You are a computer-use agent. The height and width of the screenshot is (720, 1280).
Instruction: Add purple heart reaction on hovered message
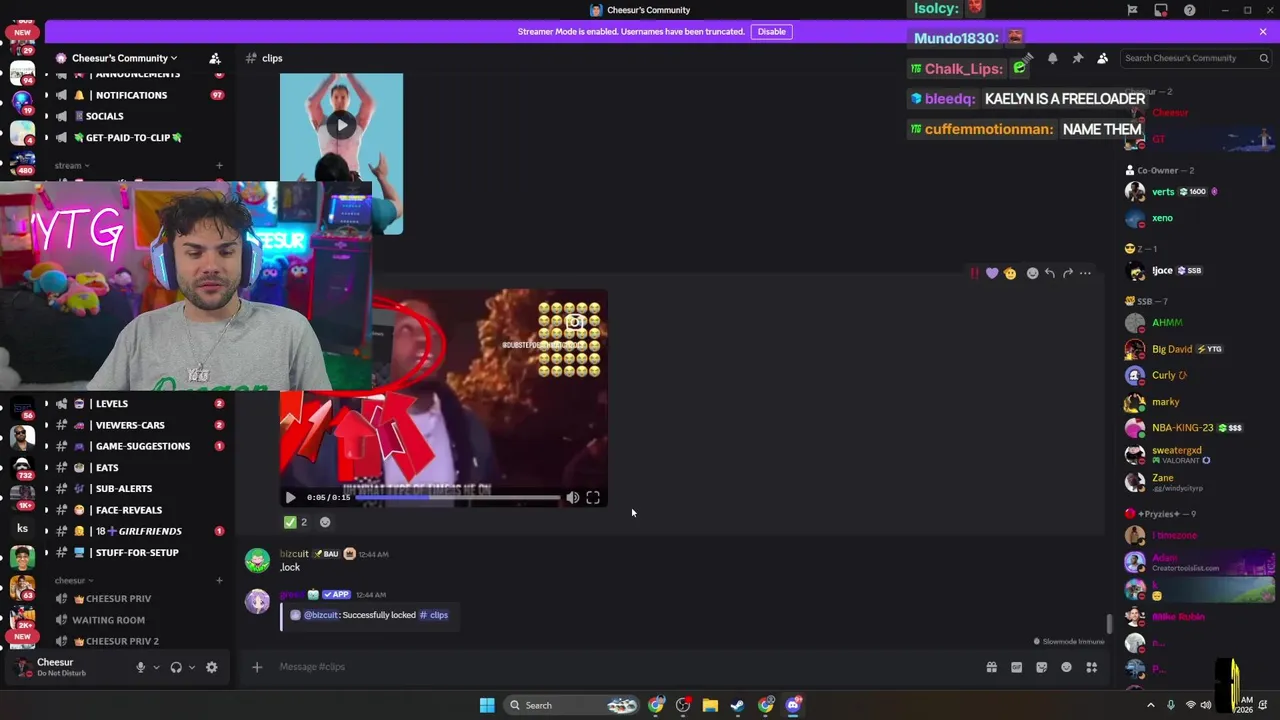point(992,273)
